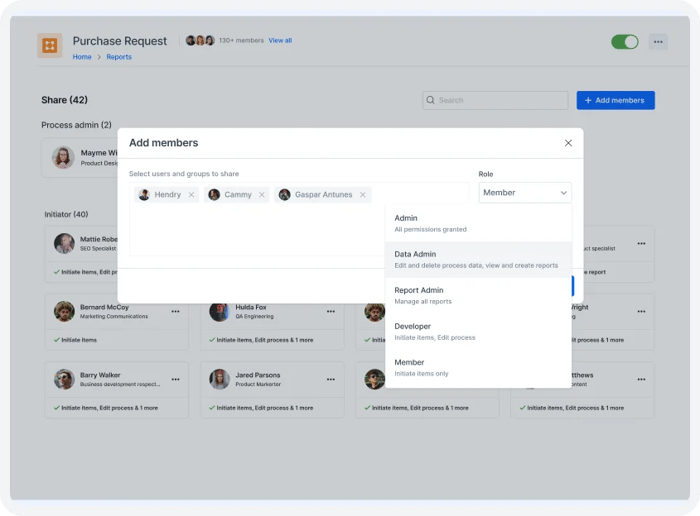Open the Wright card's three-dots menu
700x516 pixels.
click(x=642, y=312)
